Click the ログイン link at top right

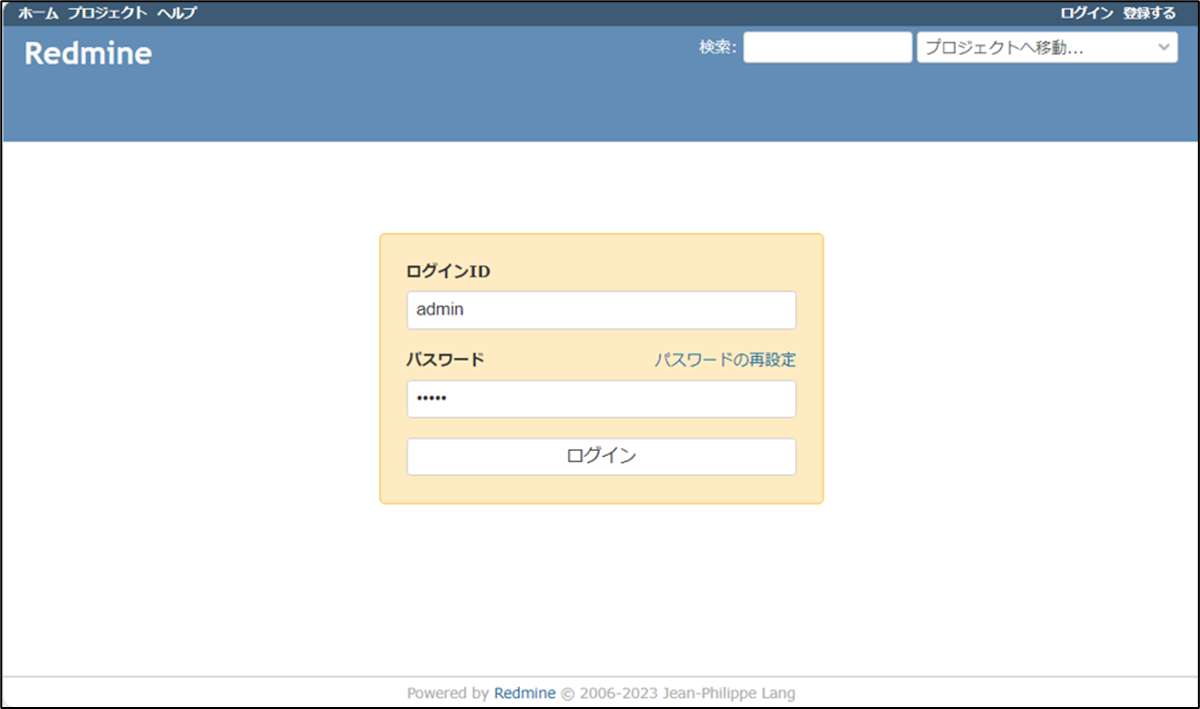pyautogui.click(x=1087, y=13)
